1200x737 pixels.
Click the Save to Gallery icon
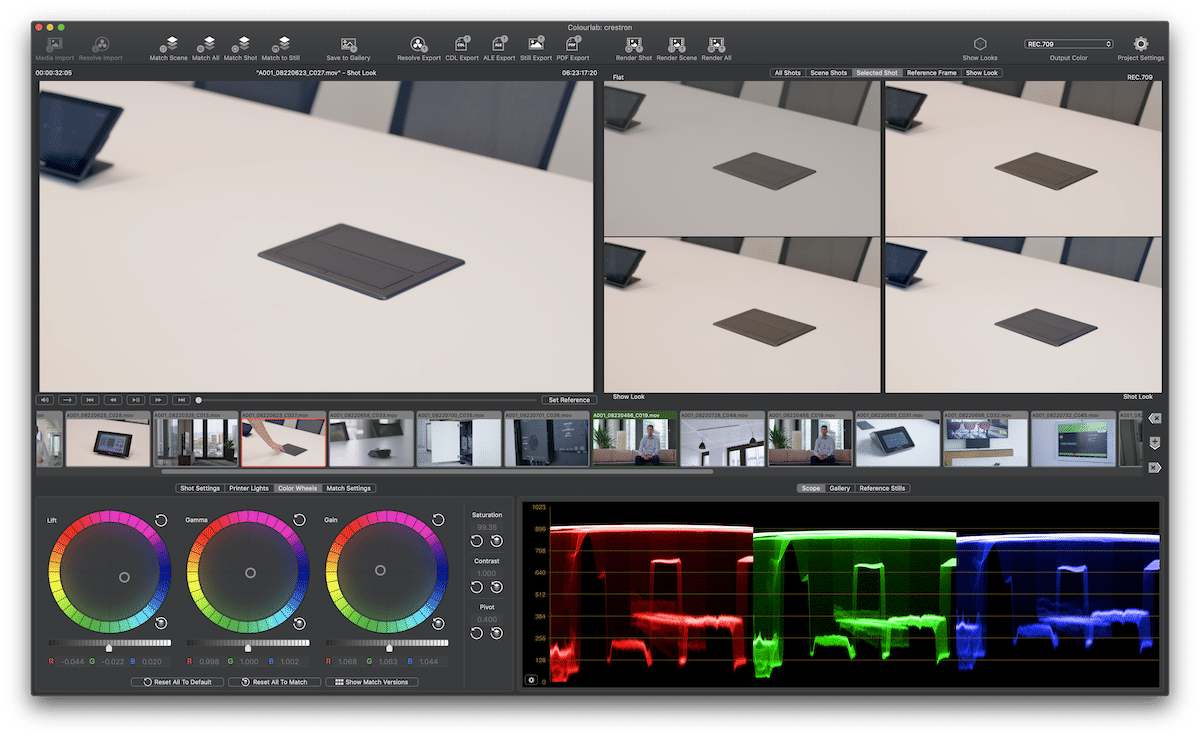point(348,45)
